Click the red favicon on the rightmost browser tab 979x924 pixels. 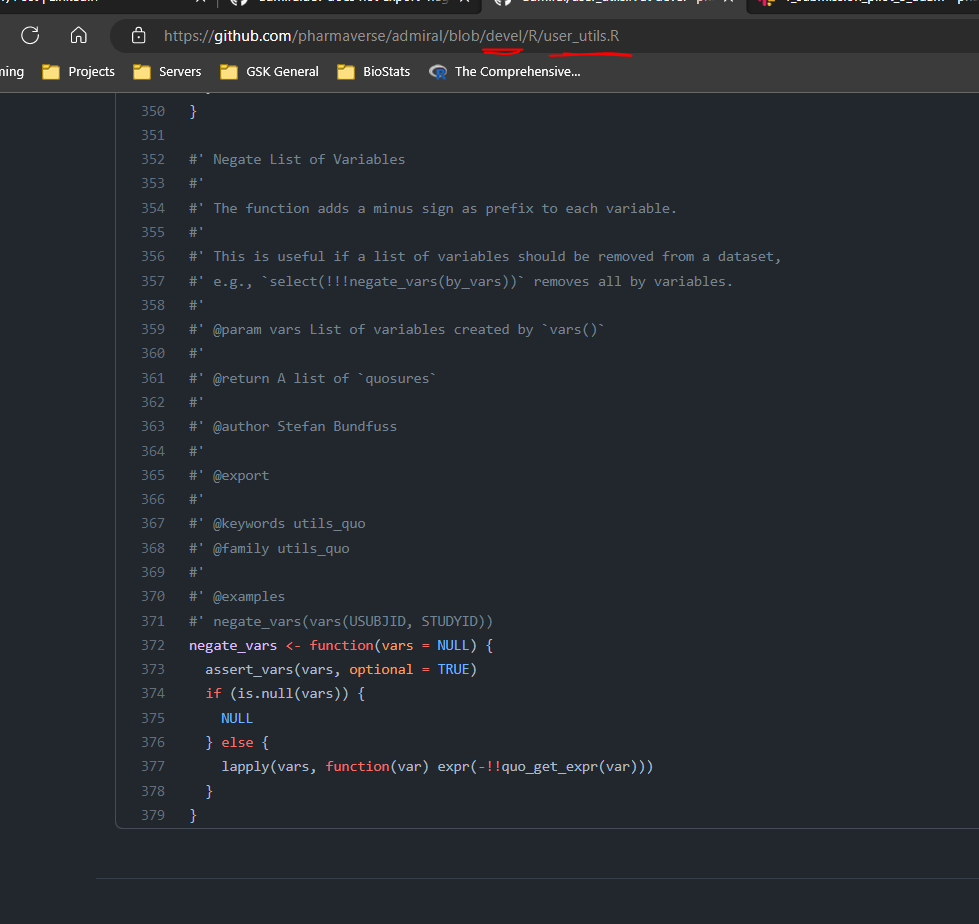click(767, 3)
